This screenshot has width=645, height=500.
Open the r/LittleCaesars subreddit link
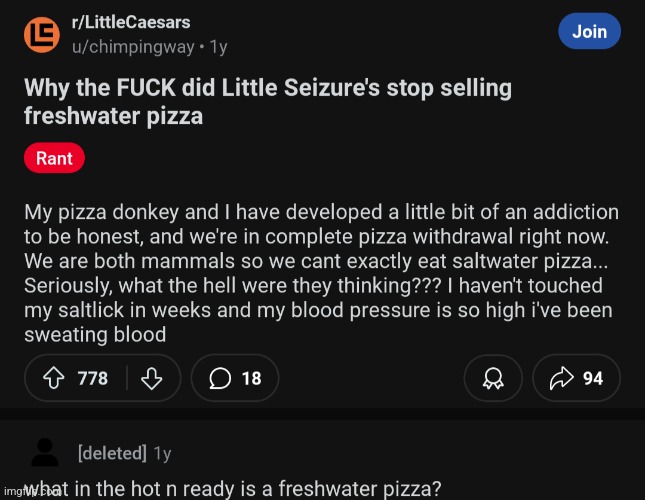131,22
